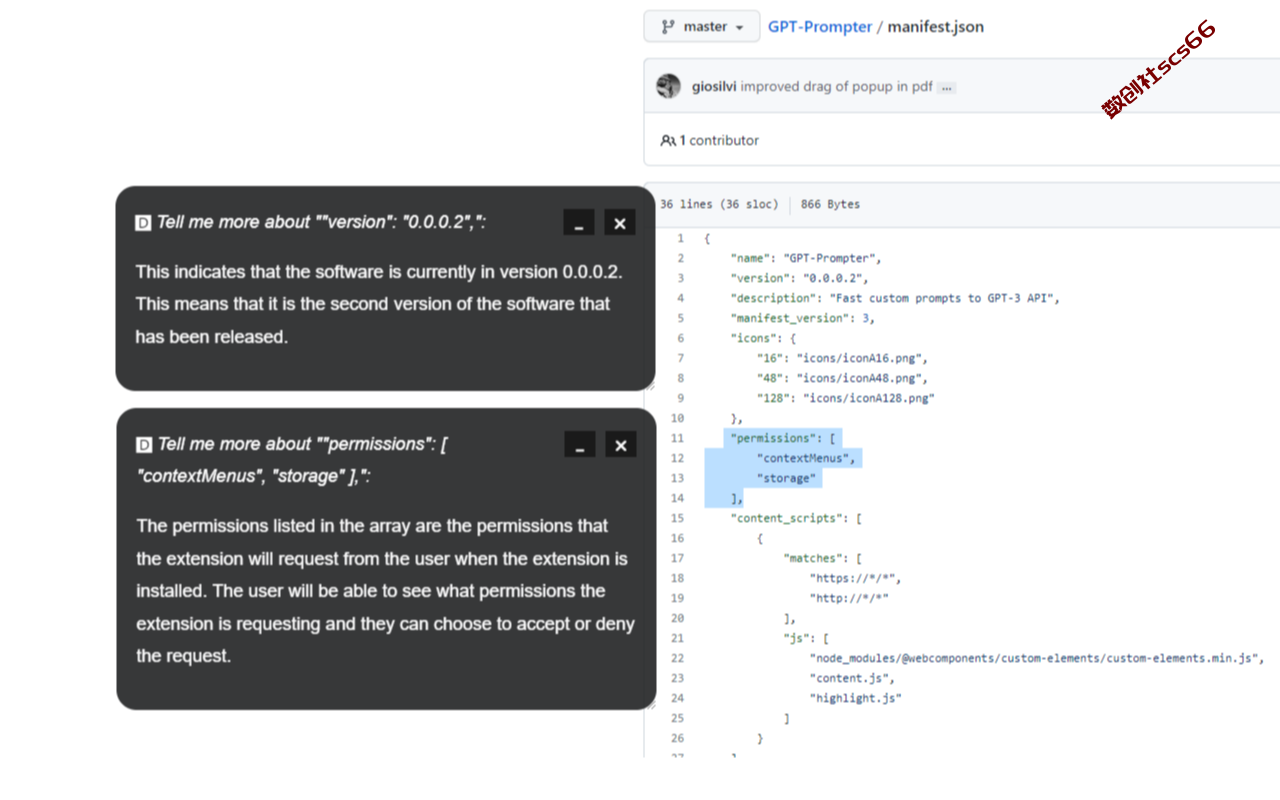Click the '36 lines (36 sloc)' file info
The width and height of the screenshot is (1280, 800).
point(718,204)
